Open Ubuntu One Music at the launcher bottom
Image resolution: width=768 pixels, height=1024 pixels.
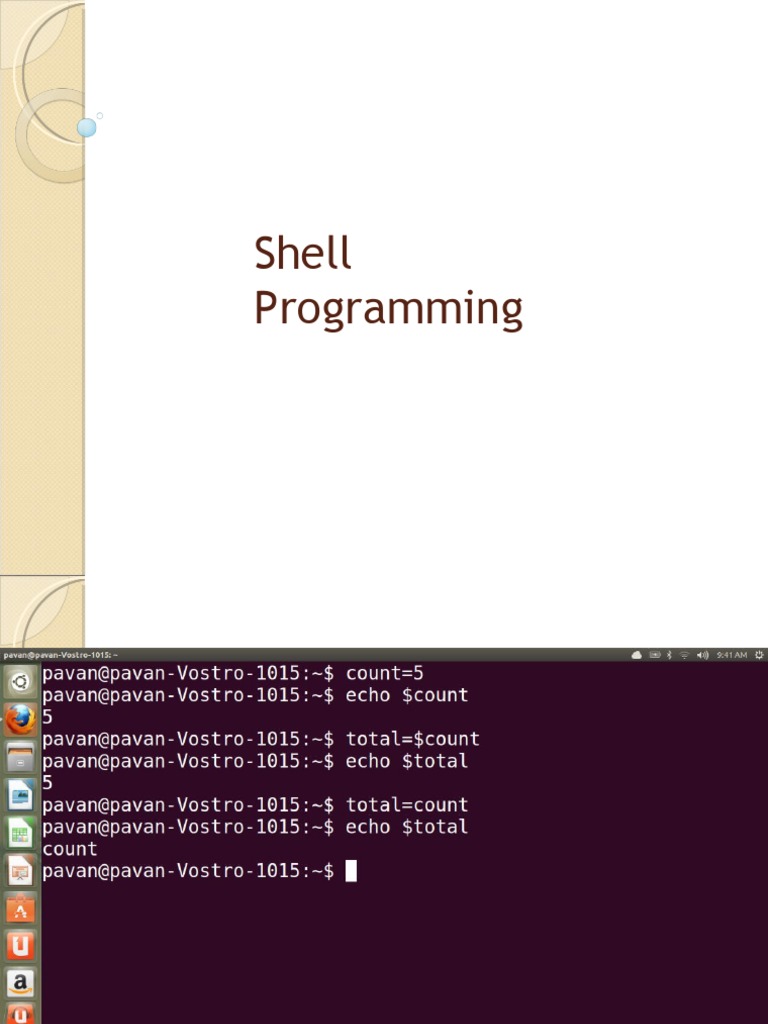tap(20, 1014)
